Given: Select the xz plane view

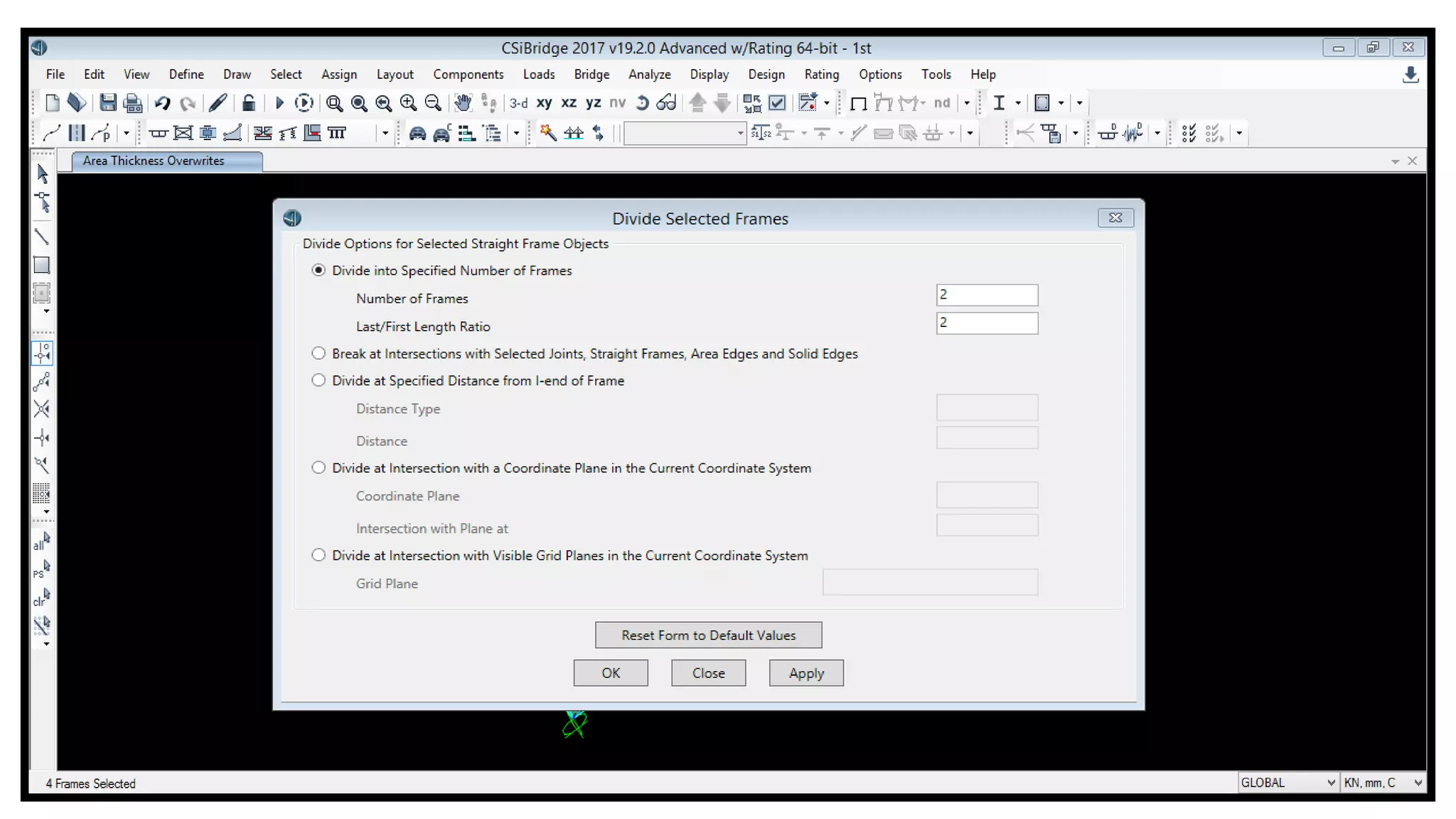Looking at the screenshot, I should 568,103.
